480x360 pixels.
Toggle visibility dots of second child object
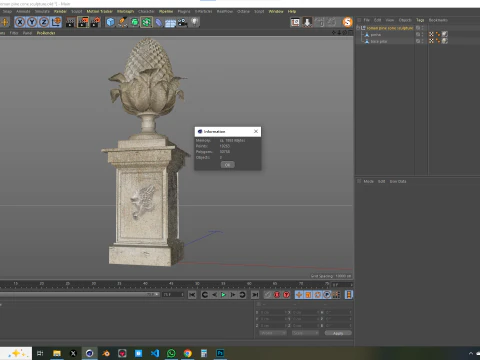[x=422, y=41]
